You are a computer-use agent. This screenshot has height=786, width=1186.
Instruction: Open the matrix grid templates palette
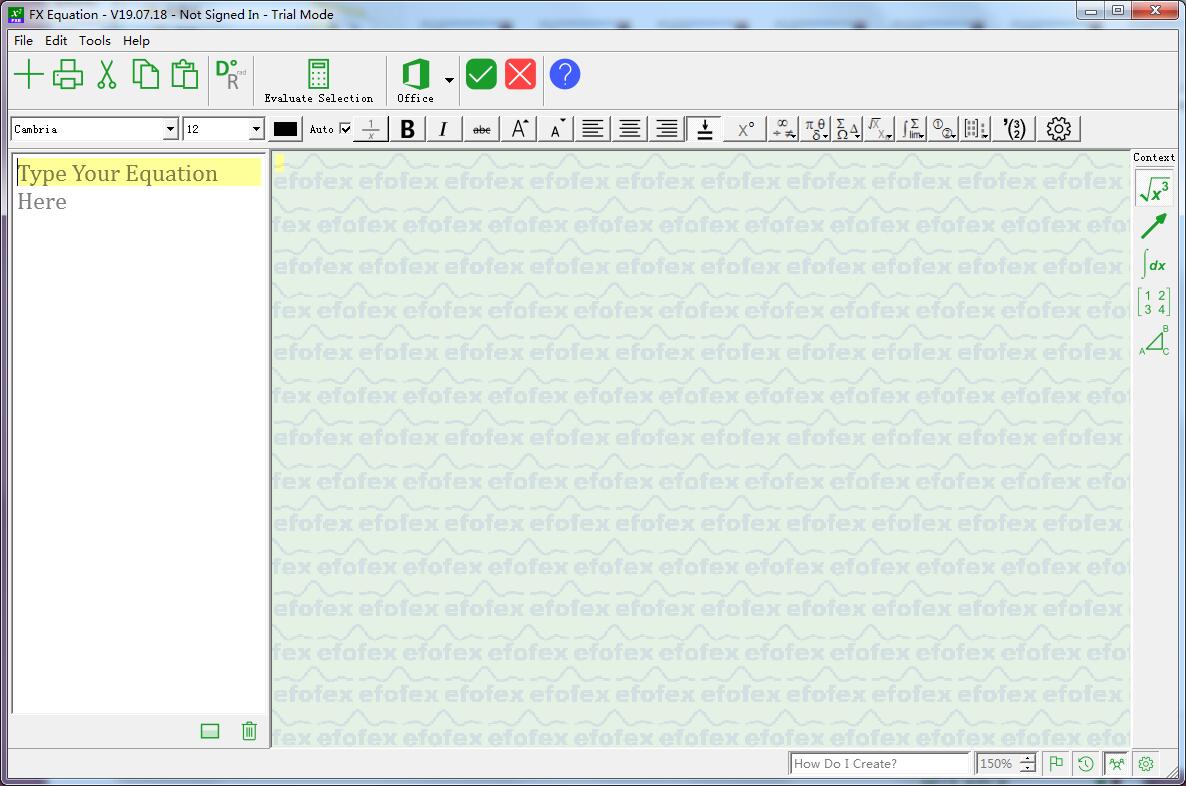coord(976,129)
